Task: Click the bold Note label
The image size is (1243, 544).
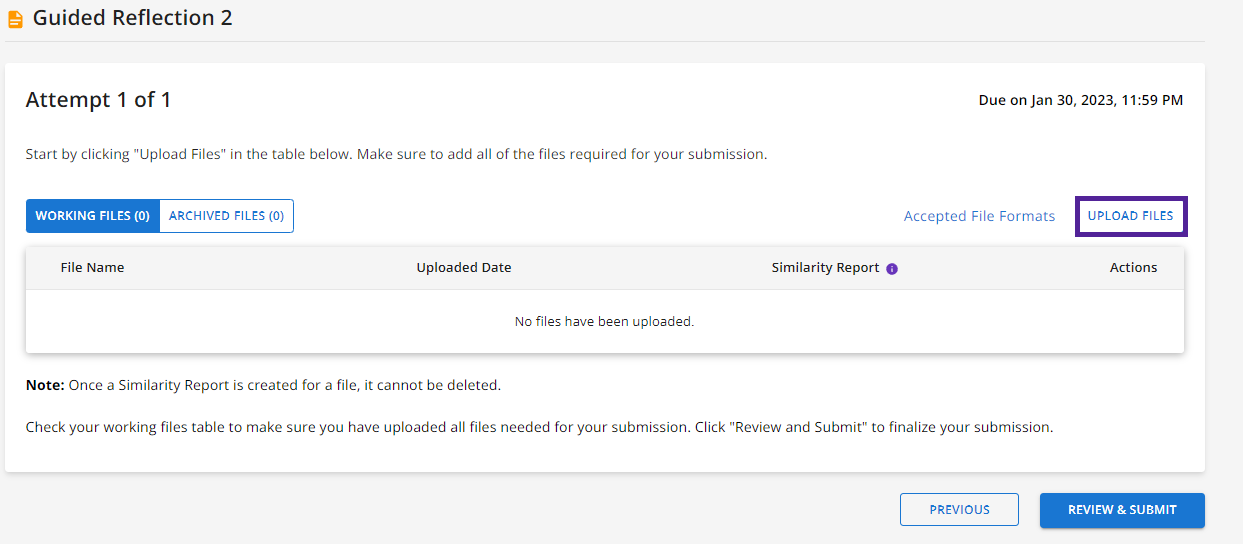Action: [45, 385]
